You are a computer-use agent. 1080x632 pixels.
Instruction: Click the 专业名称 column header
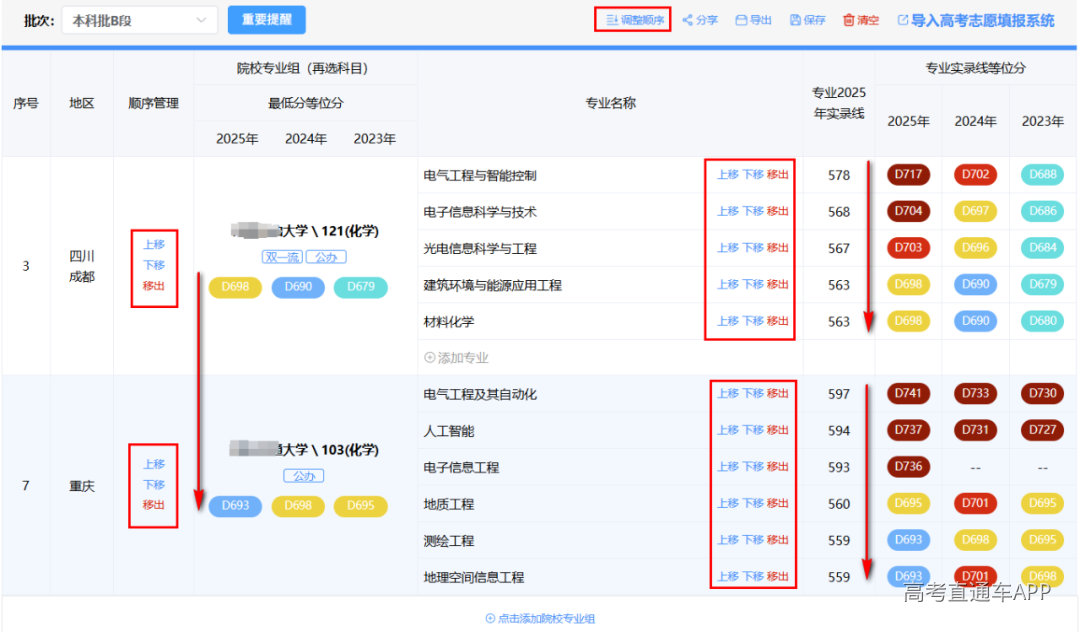[610, 103]
